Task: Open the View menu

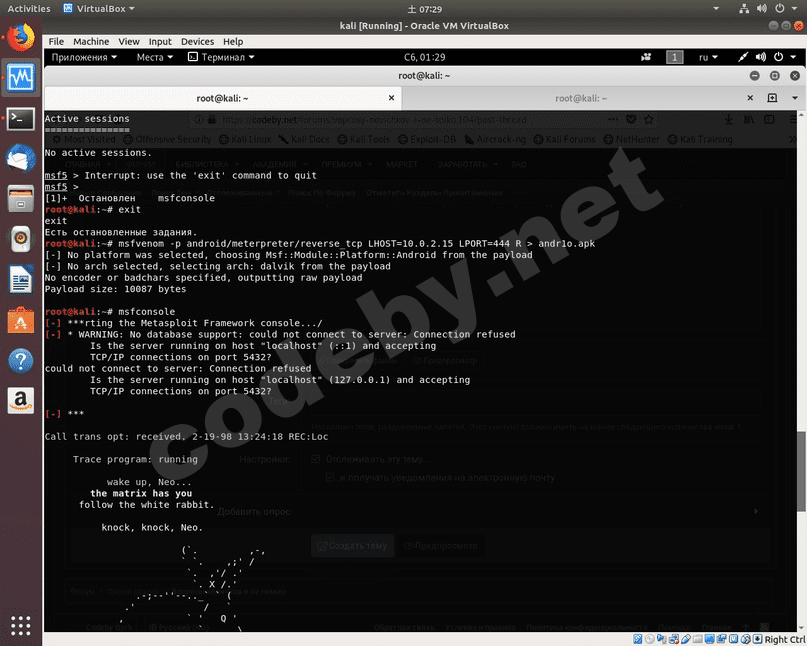Action: (x=129, y=42)
